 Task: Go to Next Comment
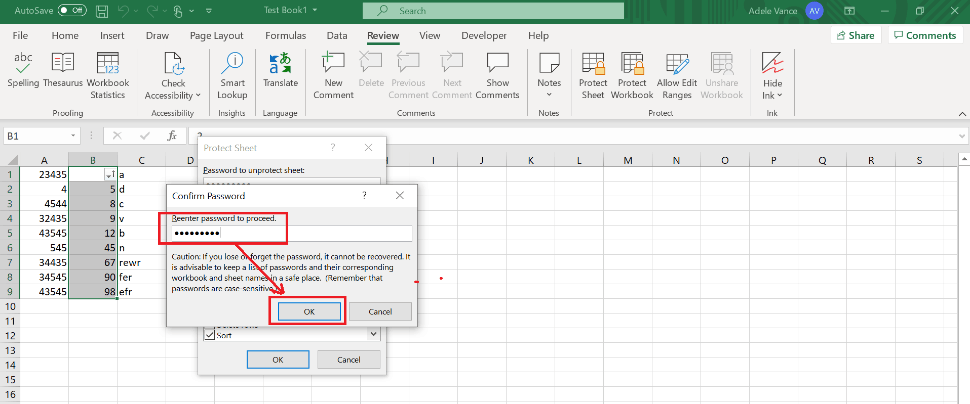(x=452, y=75)
